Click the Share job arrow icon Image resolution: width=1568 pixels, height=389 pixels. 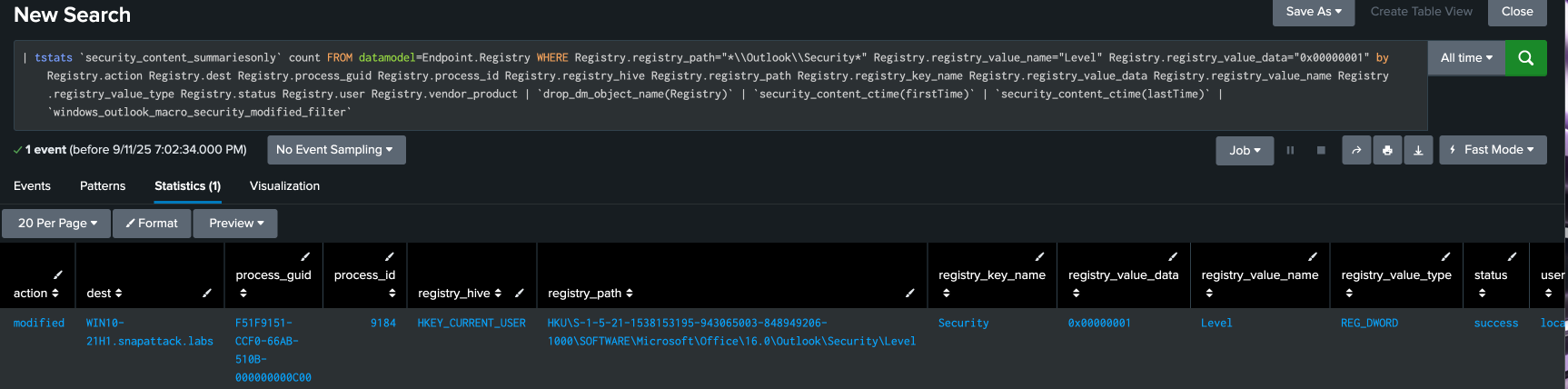(x=1356, y=150)
